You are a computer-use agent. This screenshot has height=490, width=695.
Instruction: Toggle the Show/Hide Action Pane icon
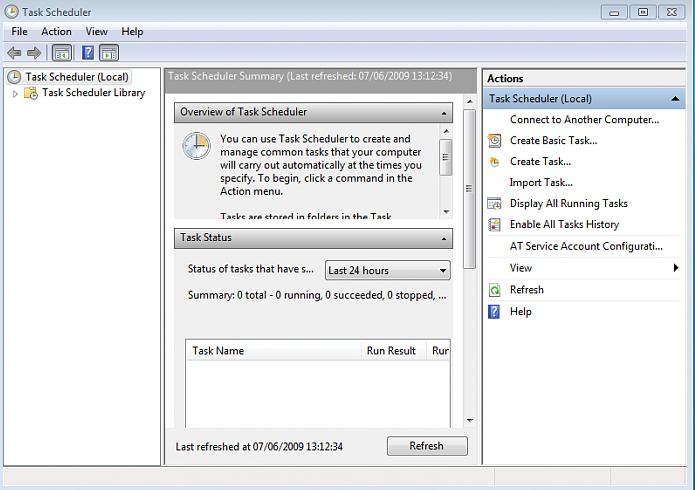pyautogui.click(x=109, y=52)
